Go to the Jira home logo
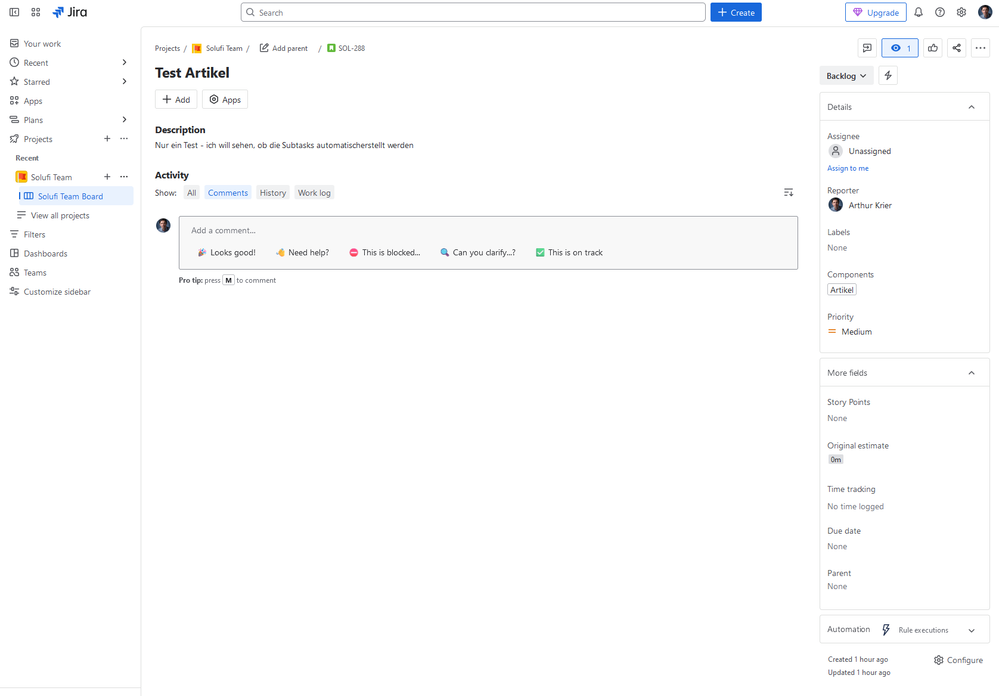The width and height of the screenshot is (999, 696). point(70,12)
